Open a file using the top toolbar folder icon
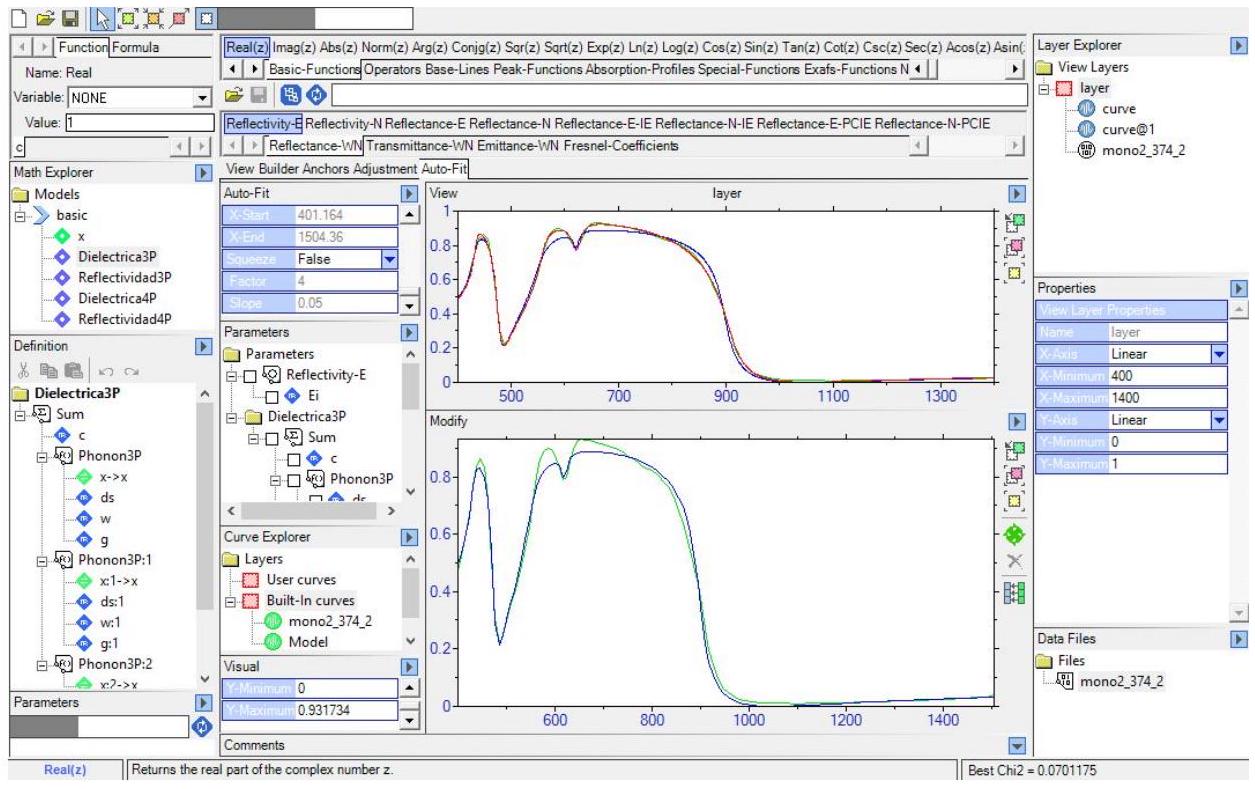 click(x=47, y=18)
